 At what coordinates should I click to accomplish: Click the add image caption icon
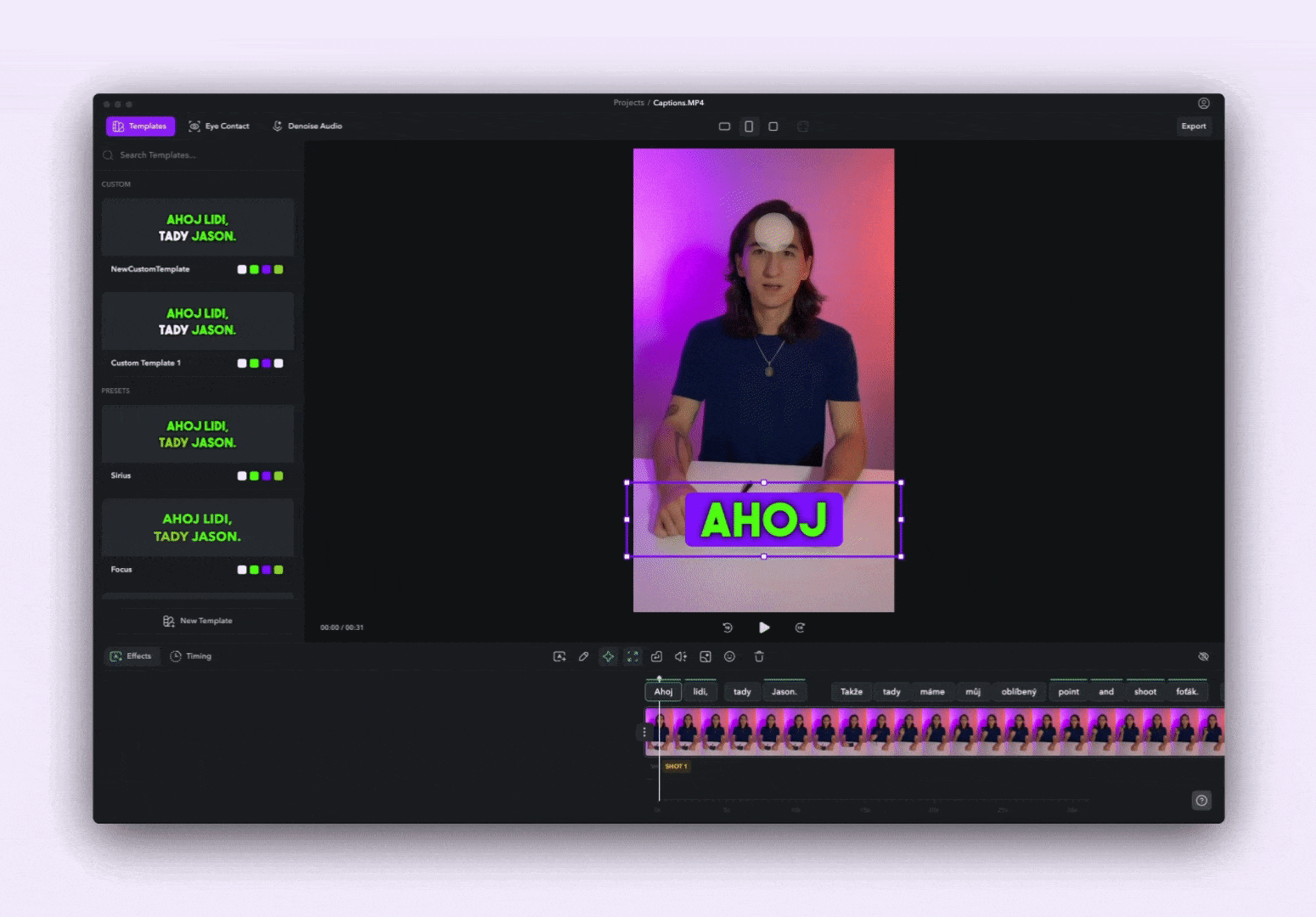(560, 656)
